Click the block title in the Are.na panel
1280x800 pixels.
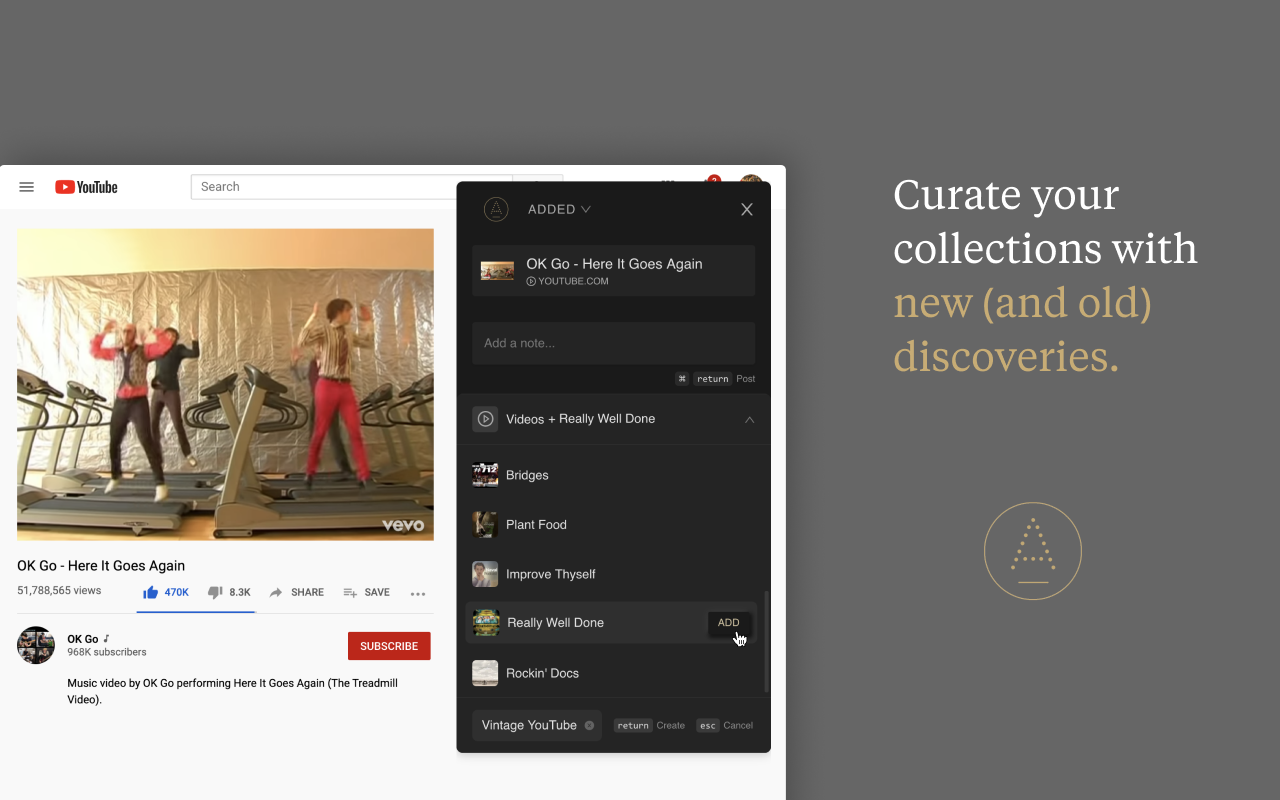click(614, 264)
